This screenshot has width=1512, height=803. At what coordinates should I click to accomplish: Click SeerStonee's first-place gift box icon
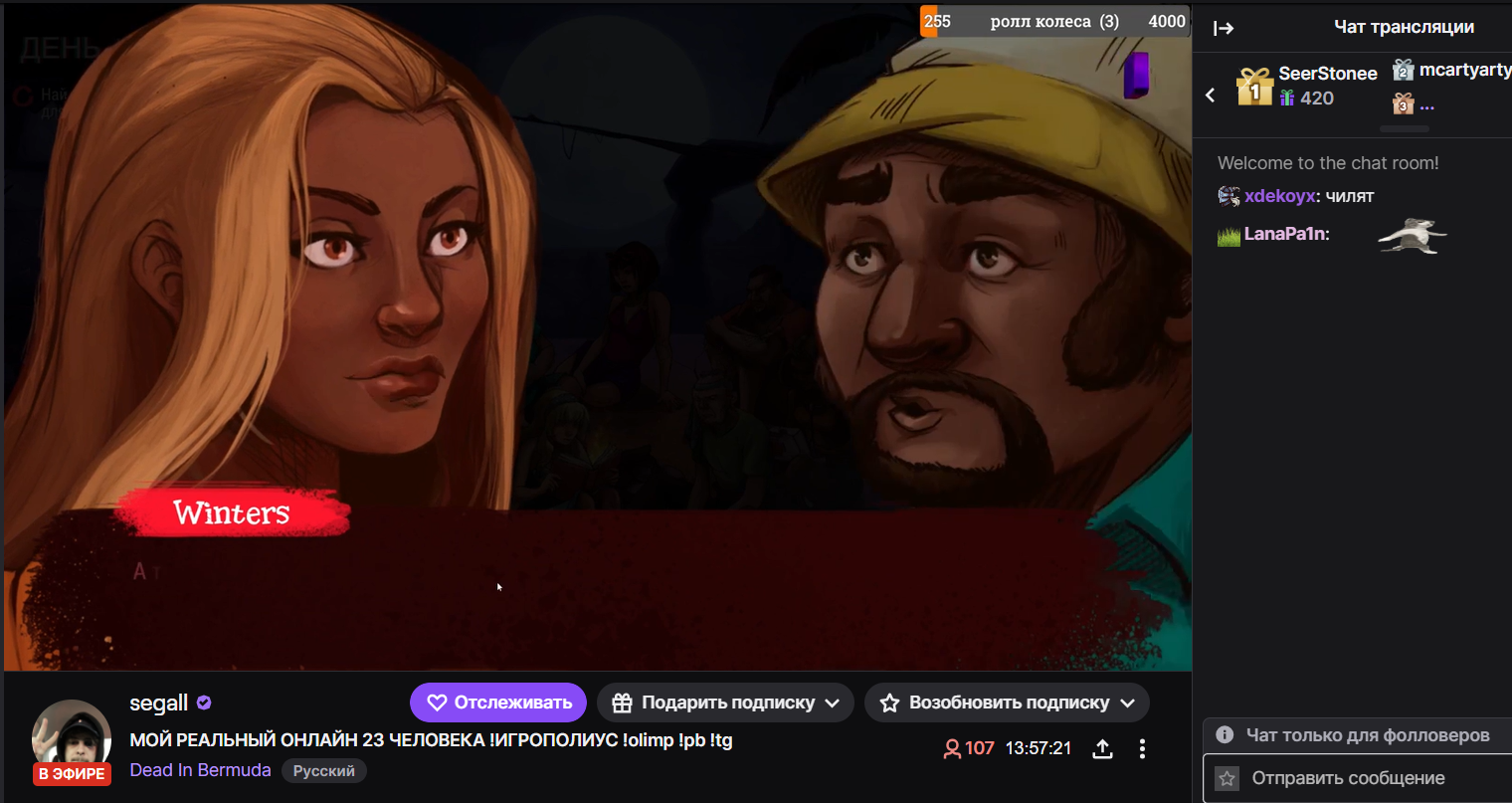point(1254,87)
